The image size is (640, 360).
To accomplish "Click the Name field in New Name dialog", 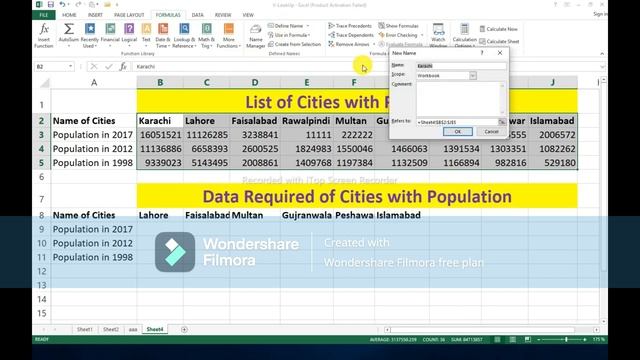I will (461, 66).
